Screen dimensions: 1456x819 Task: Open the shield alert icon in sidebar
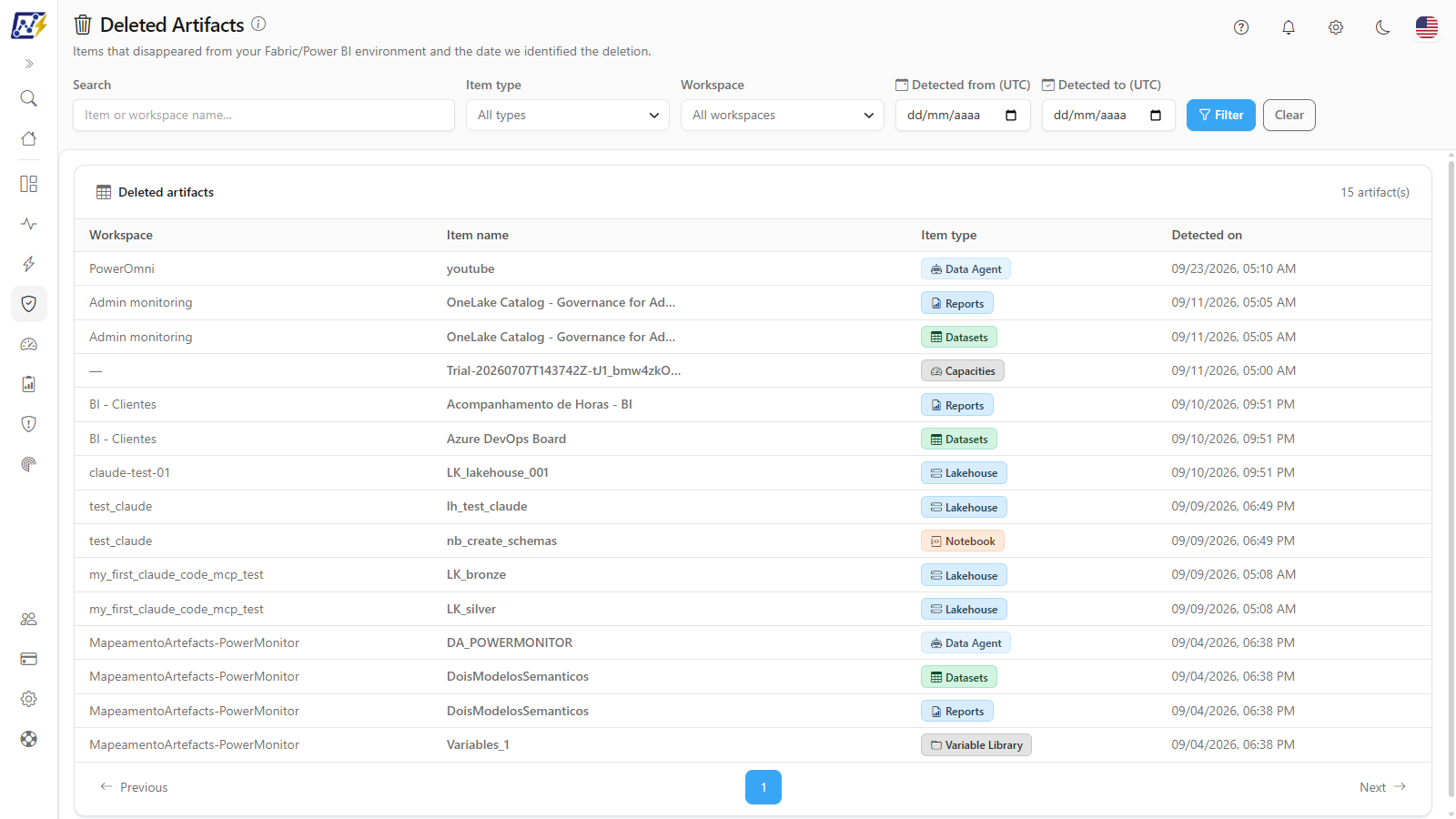29,424
